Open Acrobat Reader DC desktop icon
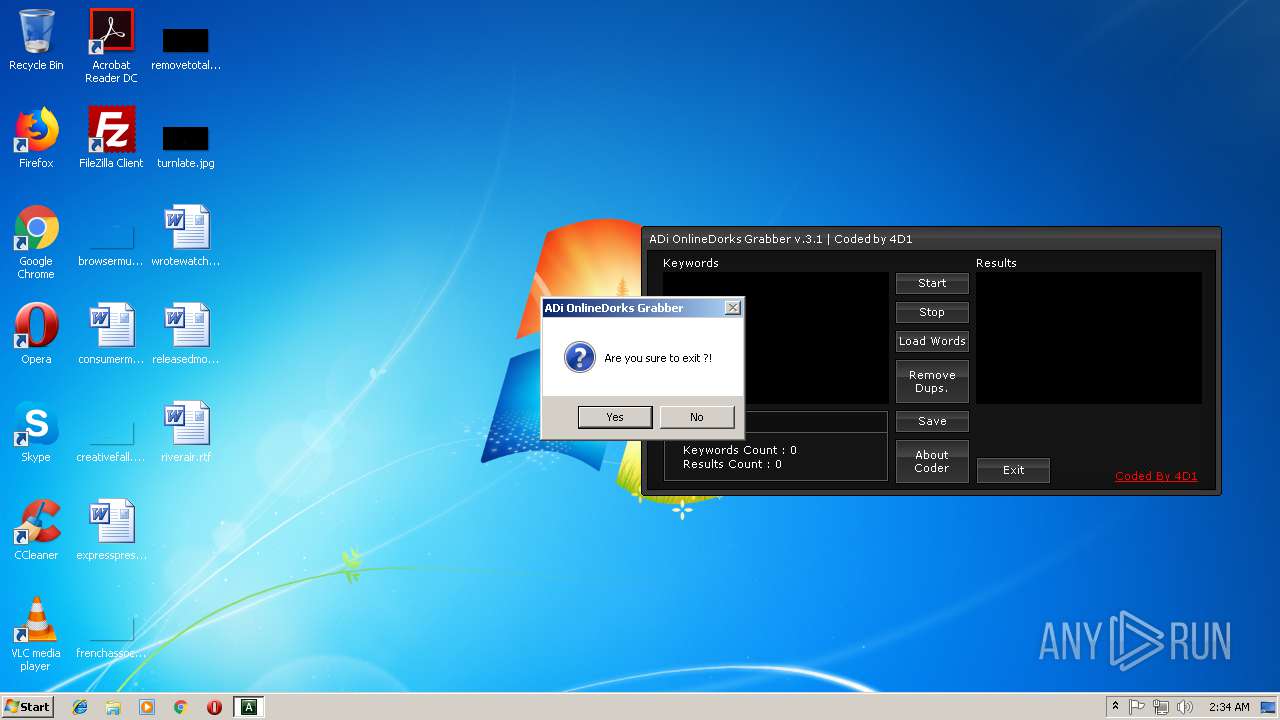Screen dimensions: 1280x720 (111, 46)
